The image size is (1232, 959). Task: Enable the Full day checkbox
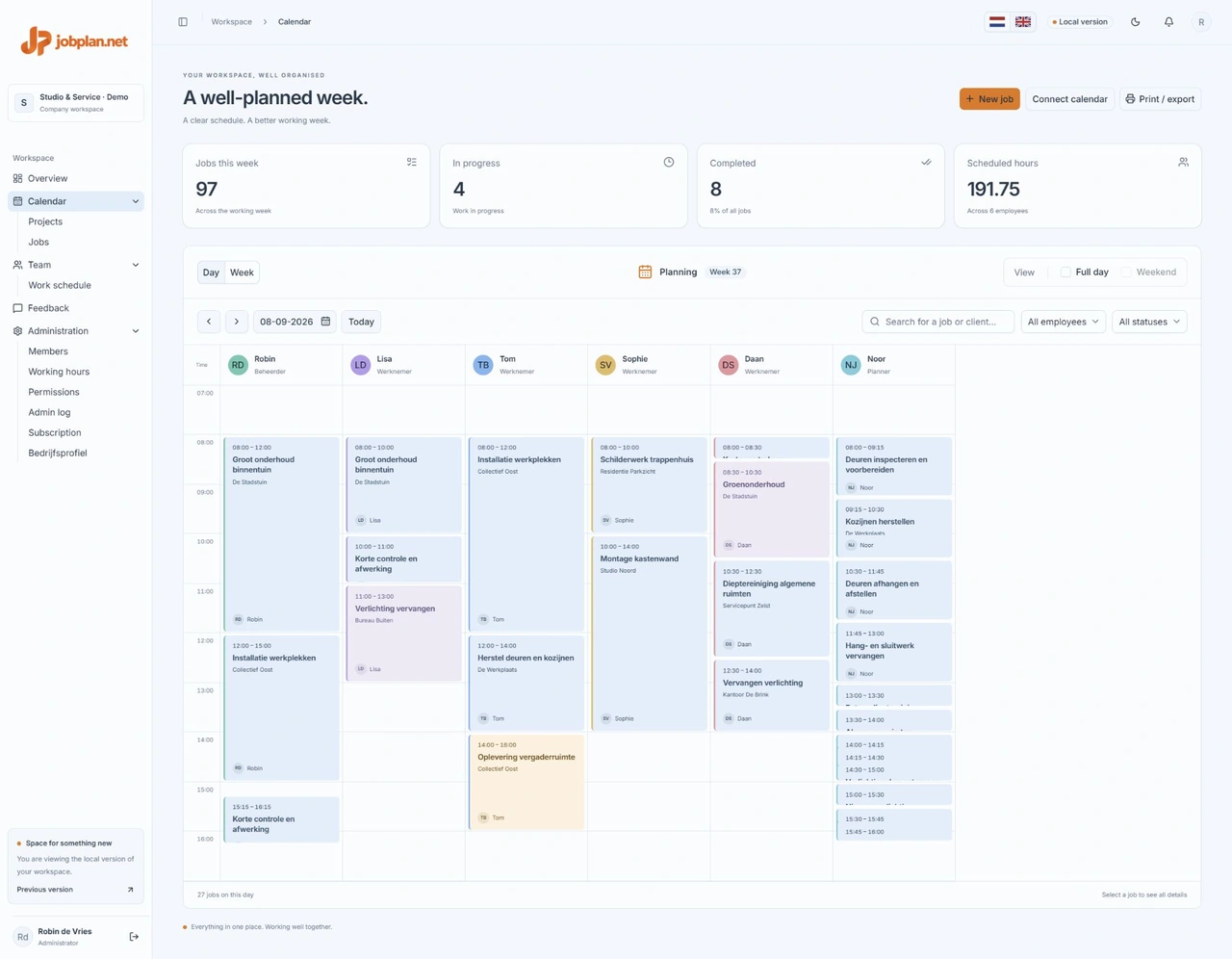tap(1065, 272)
